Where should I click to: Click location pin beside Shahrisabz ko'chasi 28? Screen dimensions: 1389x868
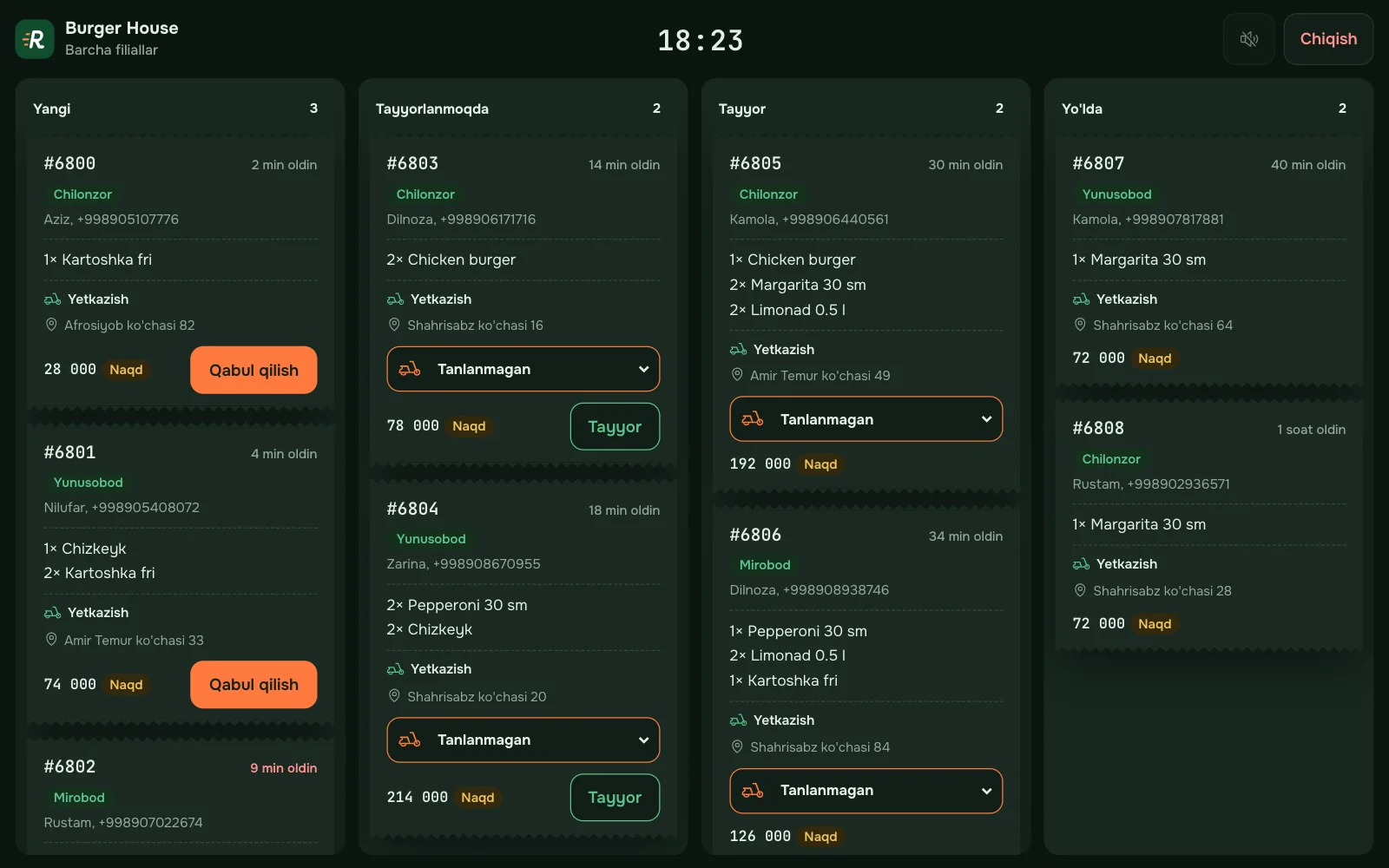[x=1080, y=590]
